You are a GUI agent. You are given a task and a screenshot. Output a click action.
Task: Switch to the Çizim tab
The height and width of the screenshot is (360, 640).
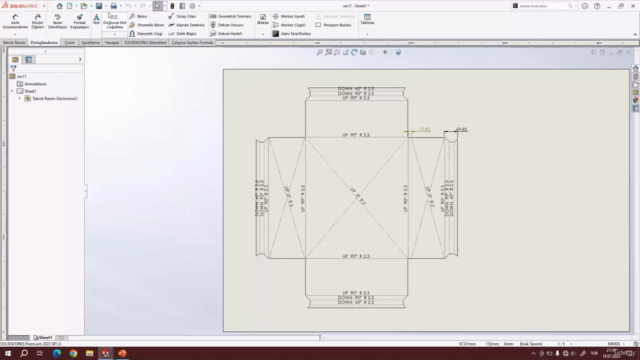pos(69,42)
